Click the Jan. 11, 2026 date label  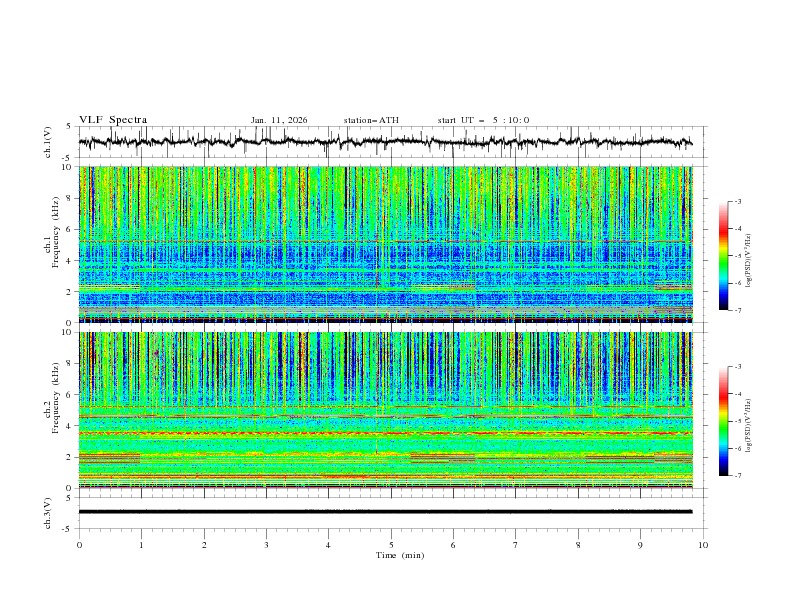(x=279, y=120)
